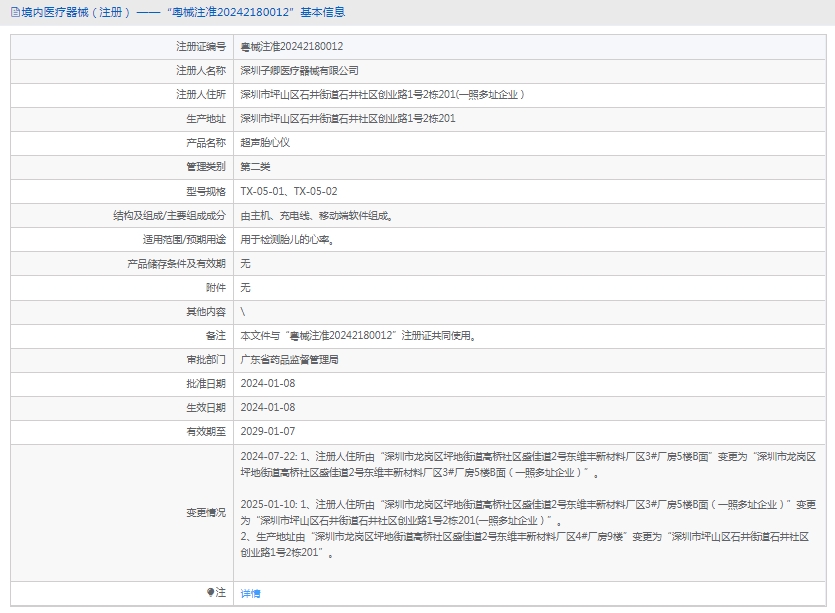
Task: Select model specification TX-05-01、TX-05-02
Action: pos(289,191)
